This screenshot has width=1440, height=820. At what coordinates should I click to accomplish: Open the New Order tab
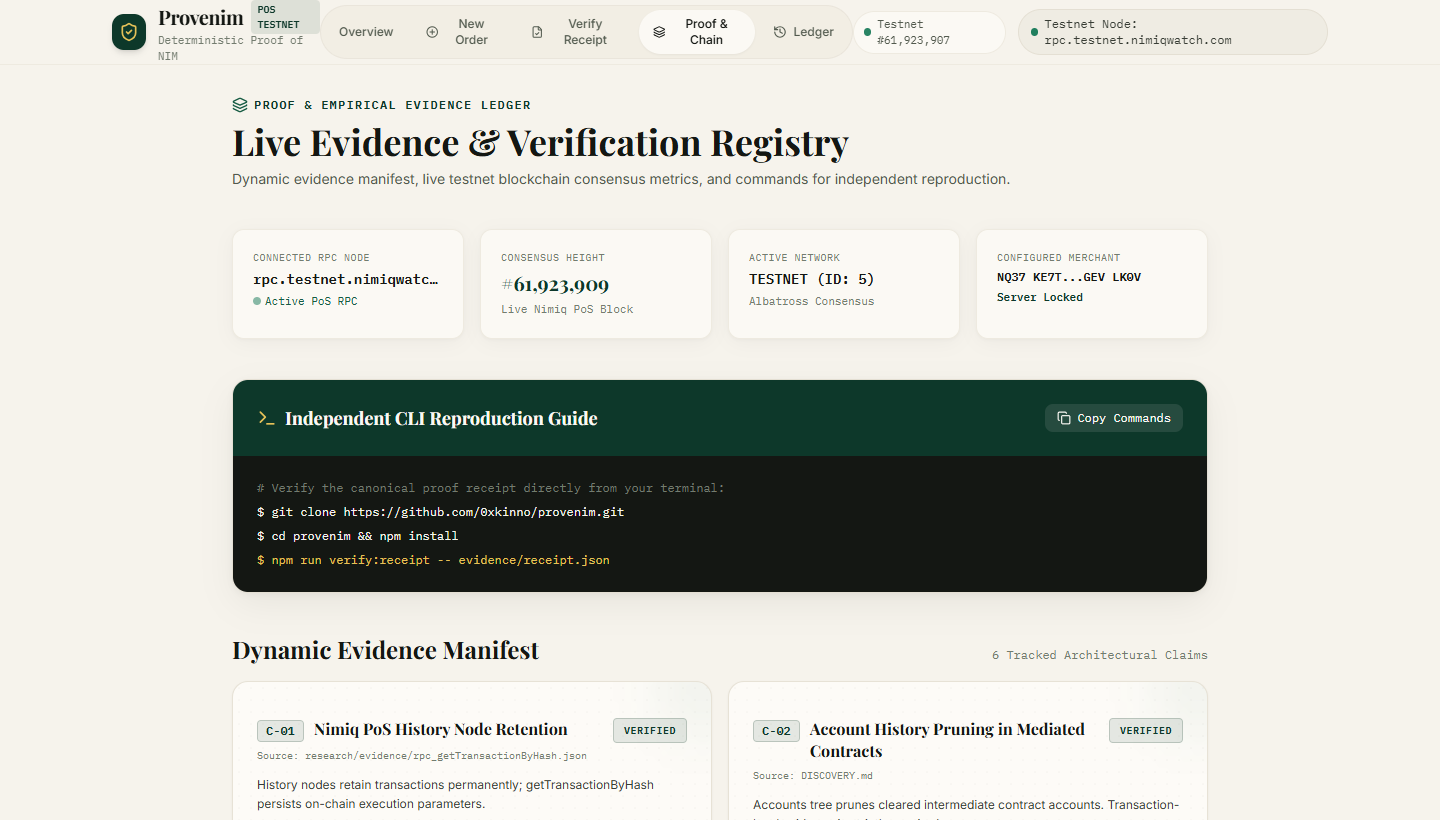(459, 32)
